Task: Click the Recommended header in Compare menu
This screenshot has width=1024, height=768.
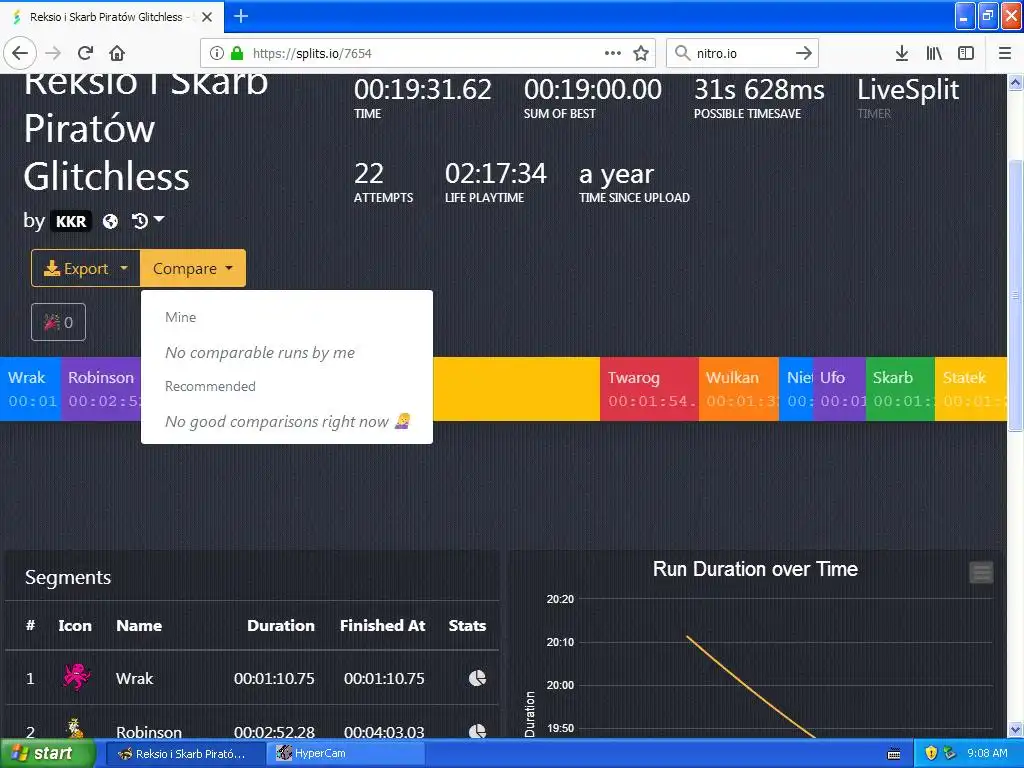Action: click(x=210, y=386)
